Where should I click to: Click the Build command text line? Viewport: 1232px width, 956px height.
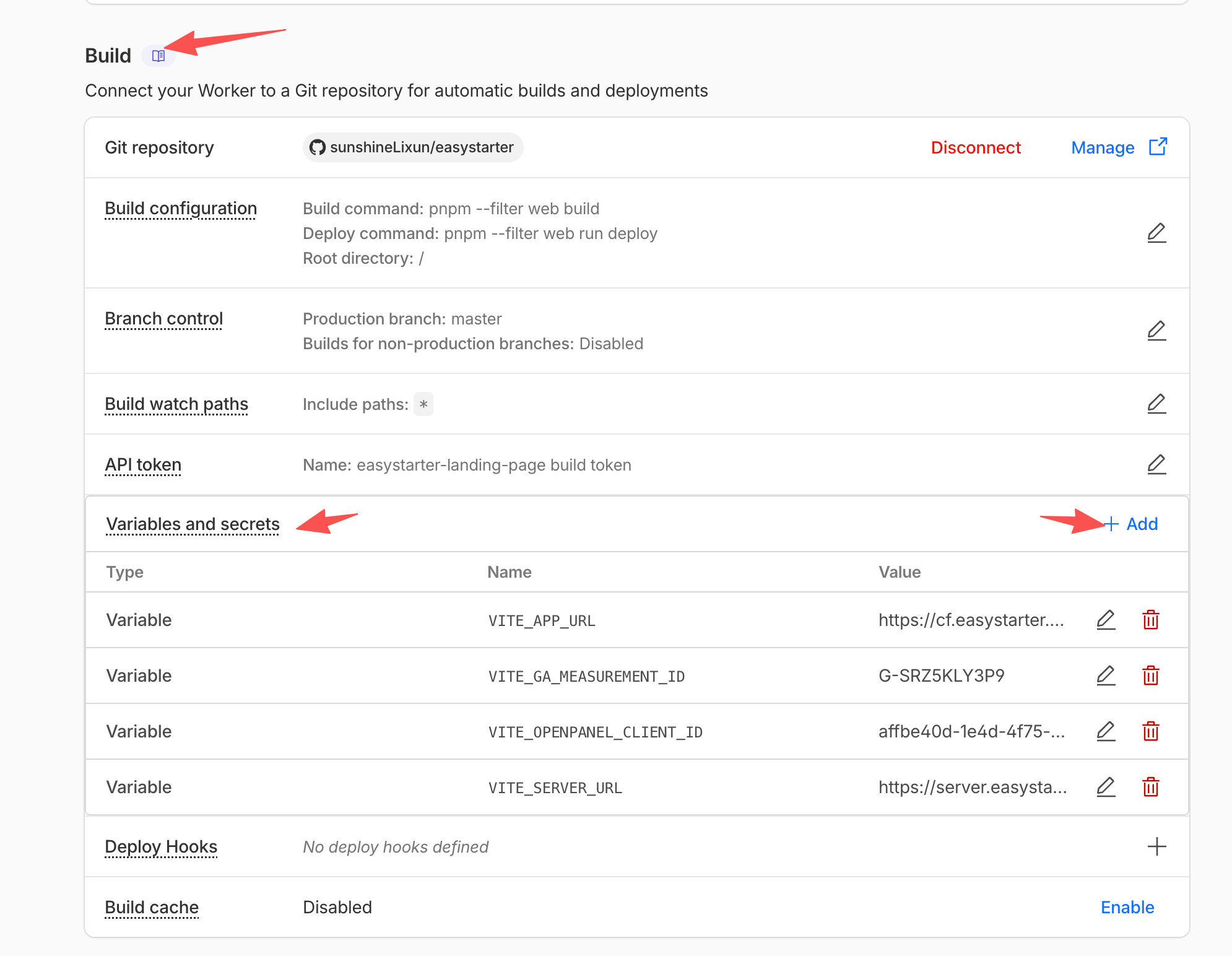pos(451,209)
